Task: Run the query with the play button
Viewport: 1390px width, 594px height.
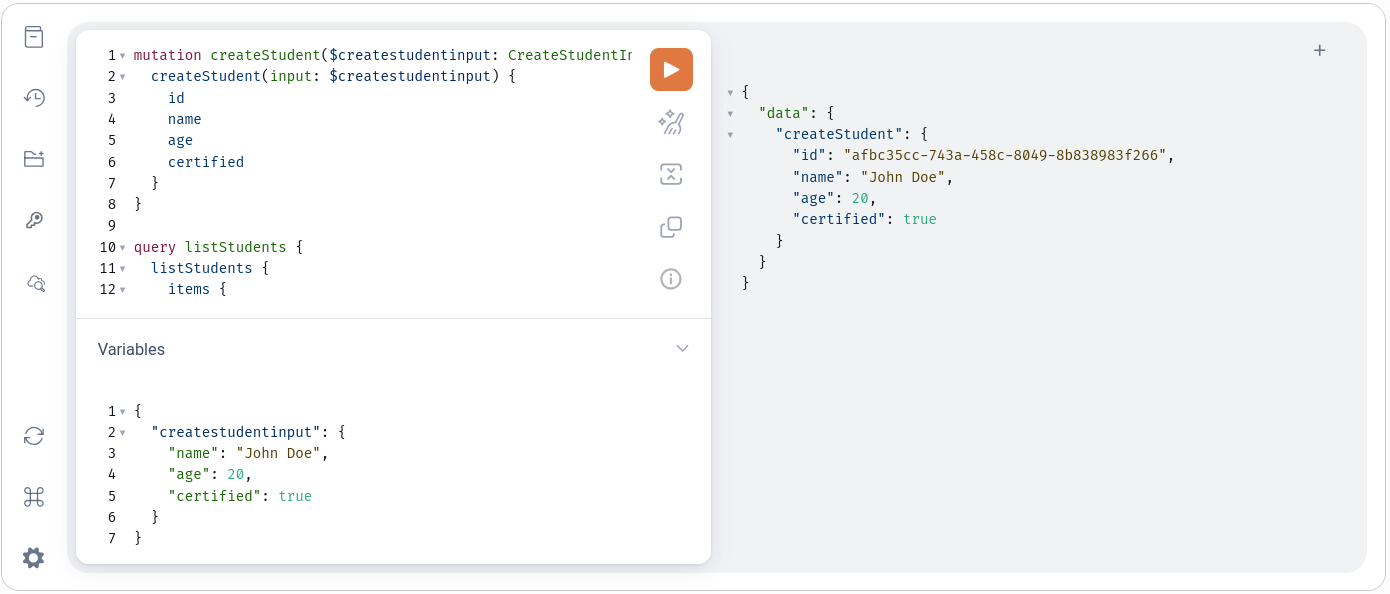Action: tap(671, 70)
